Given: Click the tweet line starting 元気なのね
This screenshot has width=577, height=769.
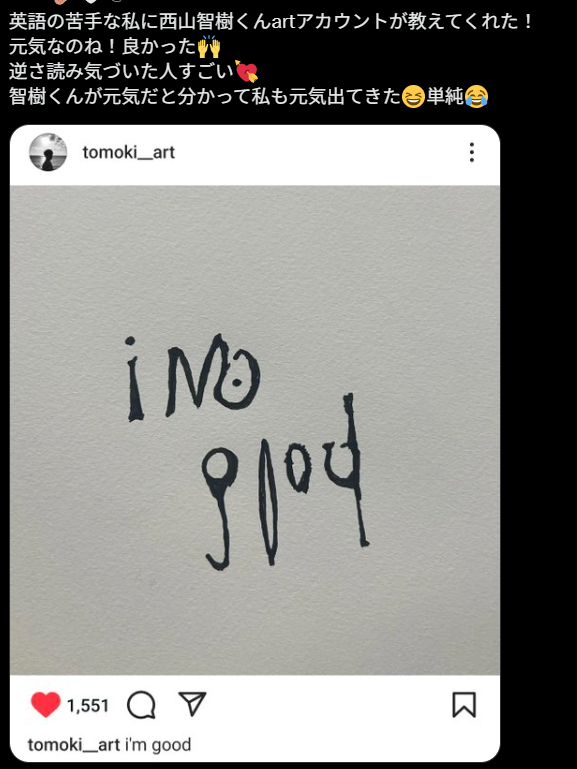Looking at the screenshot, I should [x=115, y=47].
